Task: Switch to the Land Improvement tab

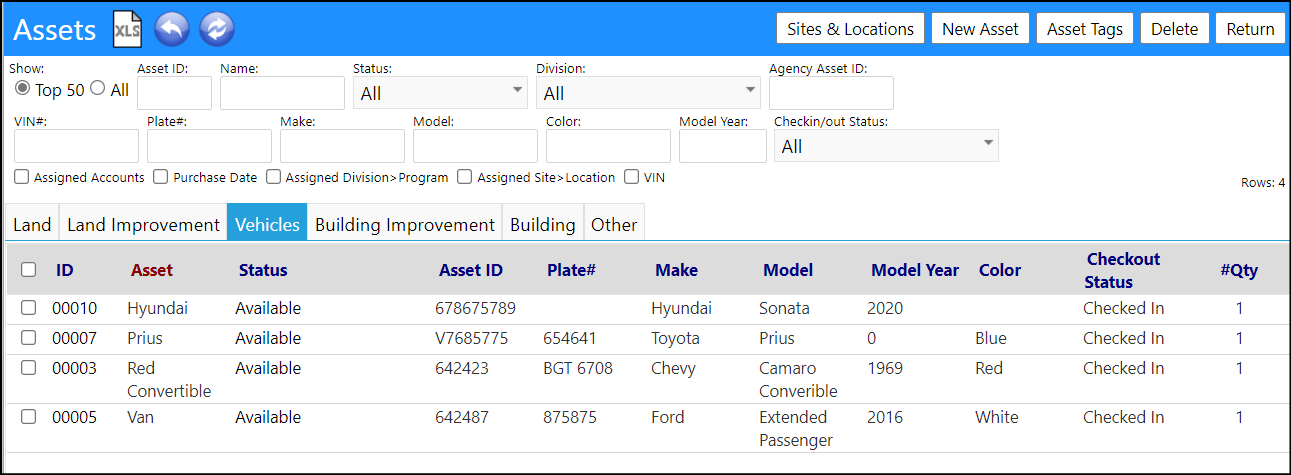Action: [143, 224]
